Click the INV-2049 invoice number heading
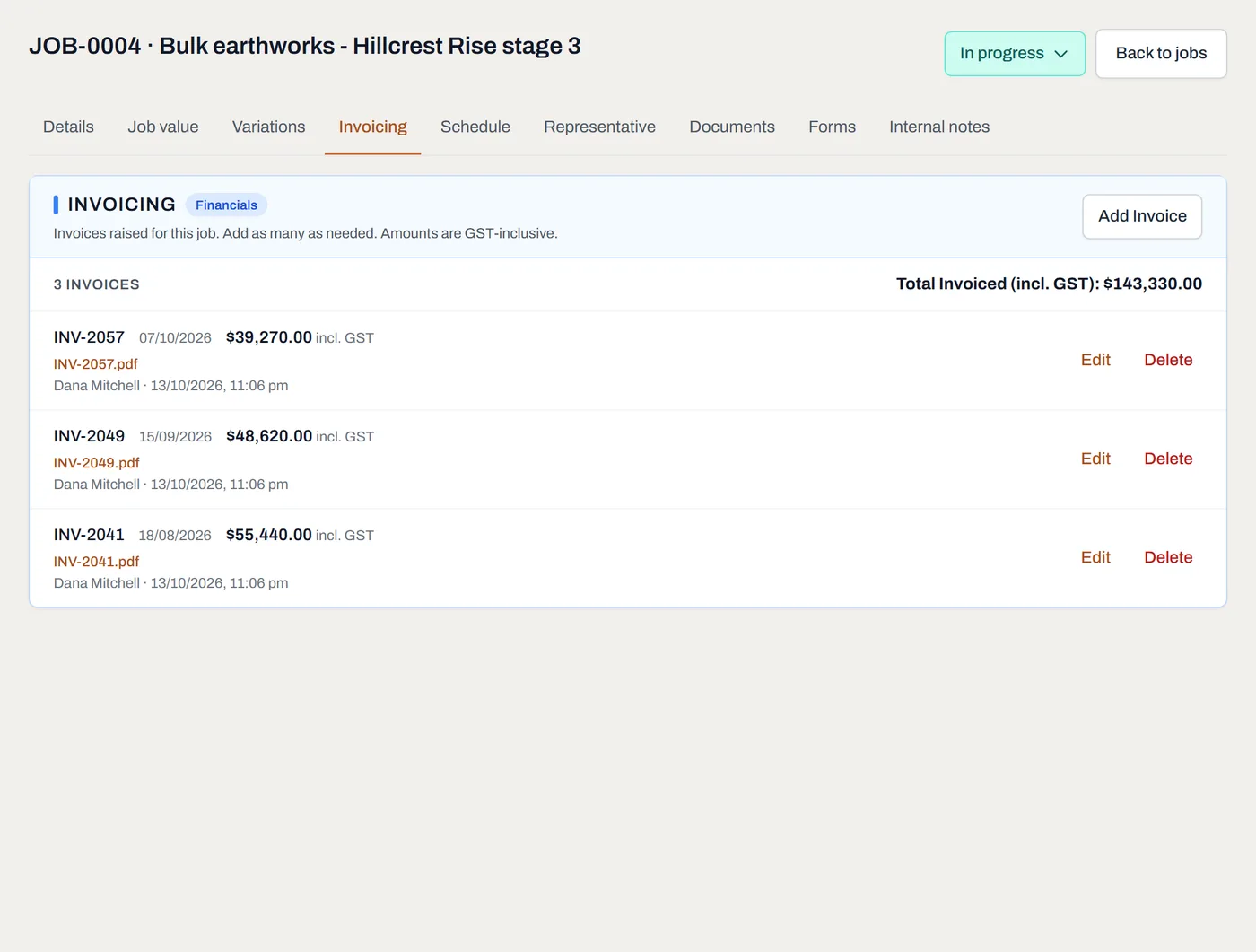 [x=89, y=436]
